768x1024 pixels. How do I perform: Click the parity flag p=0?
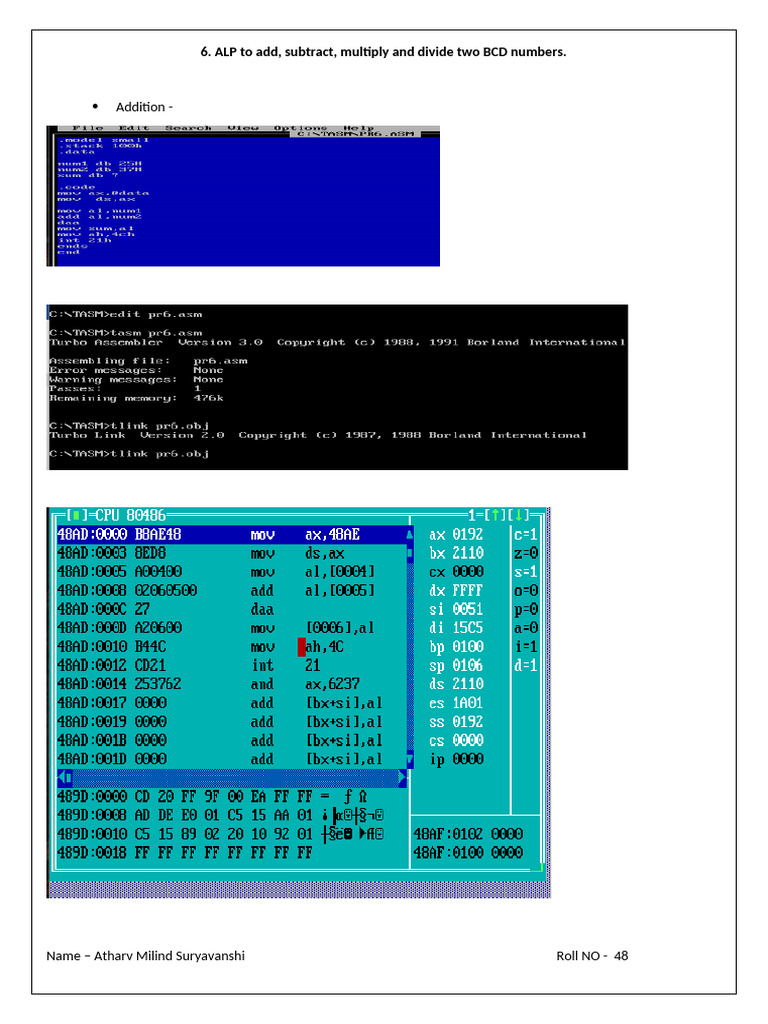[x=525, y=610]
